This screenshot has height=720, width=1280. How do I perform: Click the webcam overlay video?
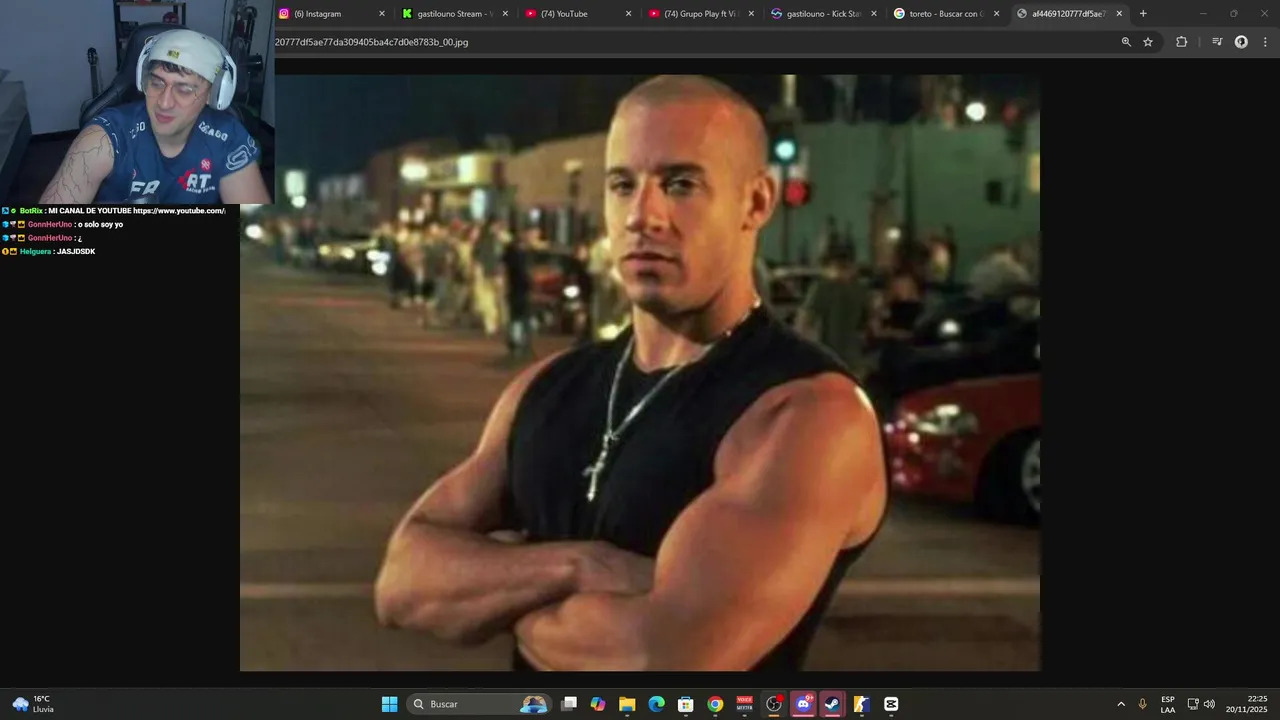[x=137, y=102]
